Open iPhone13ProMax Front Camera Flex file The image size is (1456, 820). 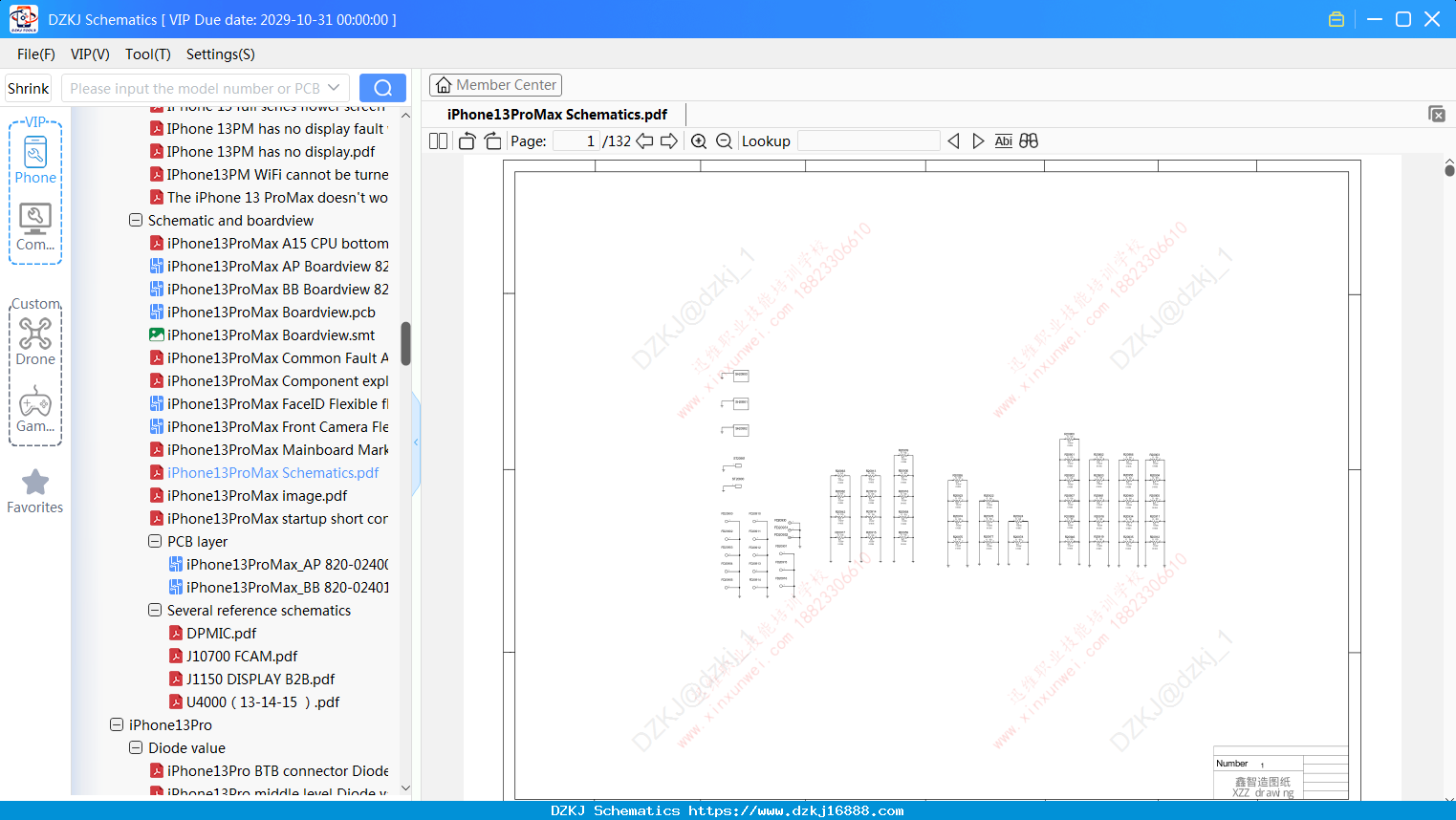(x=270, y=427)
